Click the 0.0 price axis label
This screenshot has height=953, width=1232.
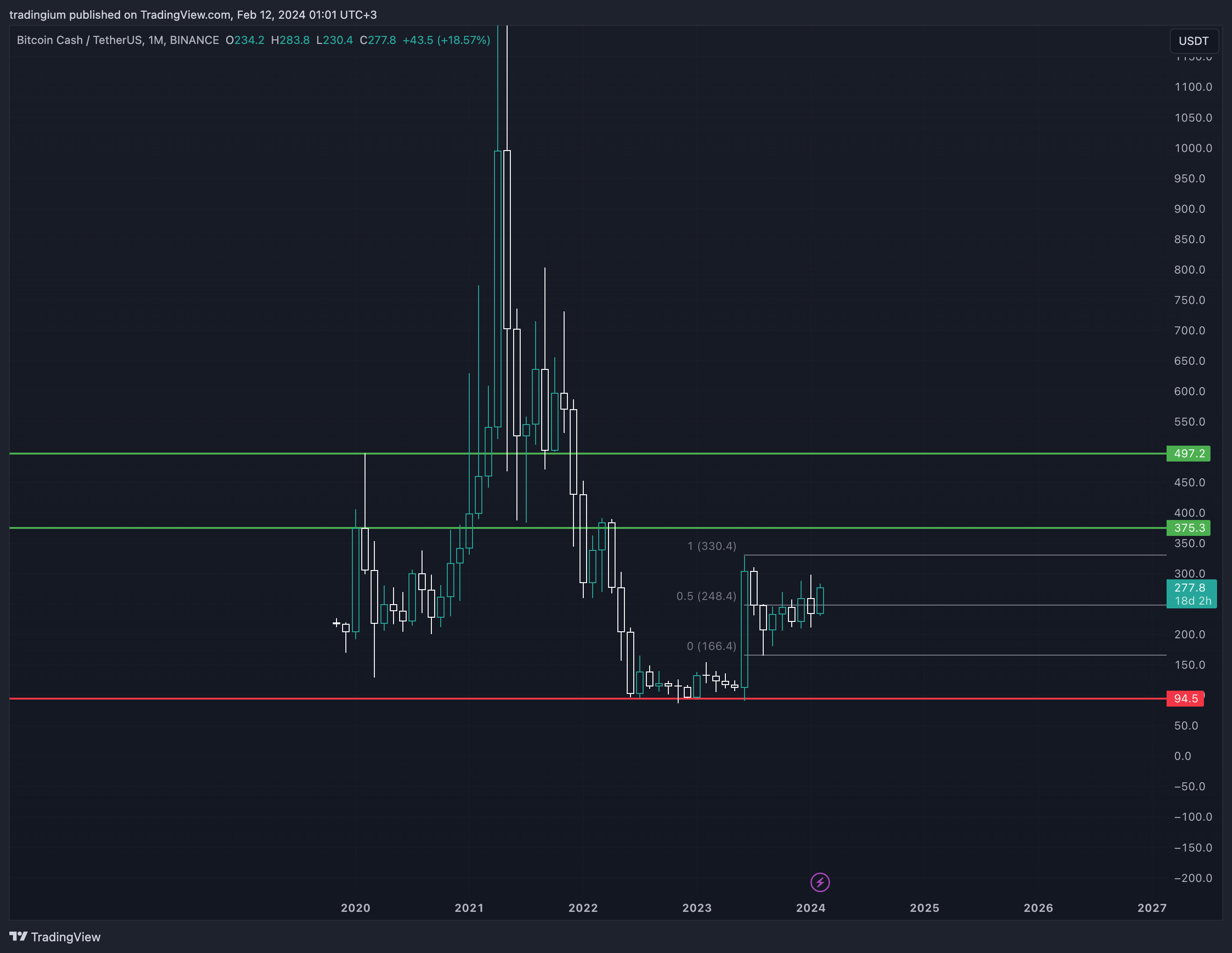point(1183,756)
